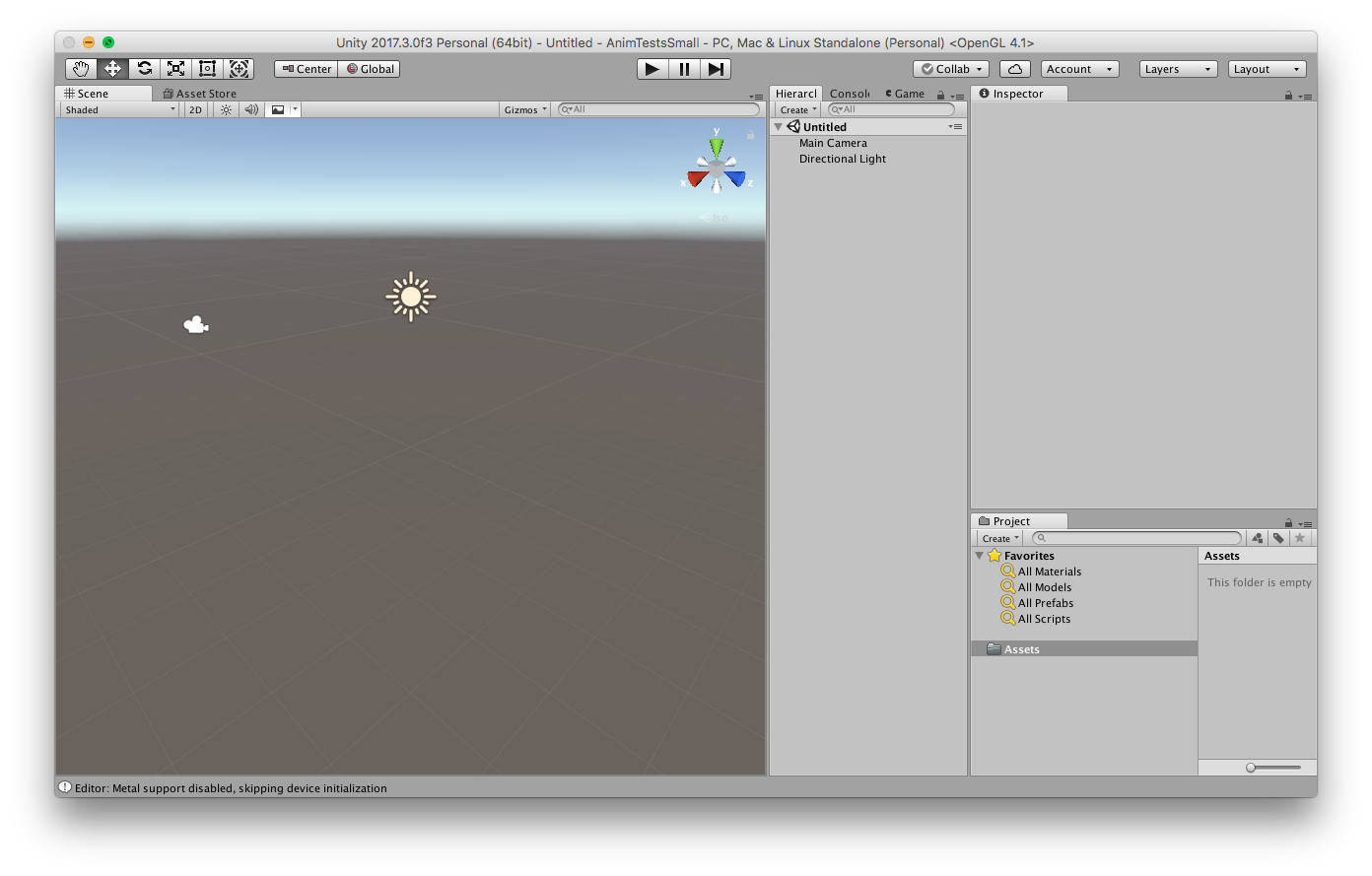The width and height of the screenshot is (1372, 876).
Task: Mute scene audio
Action: click(x=250, y=109)
